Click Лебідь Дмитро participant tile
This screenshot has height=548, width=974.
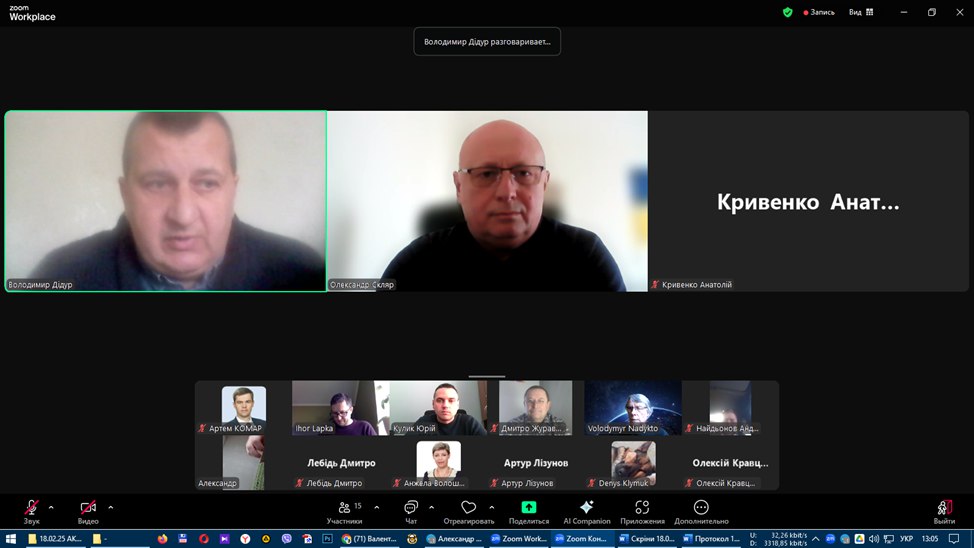[340, 463]
